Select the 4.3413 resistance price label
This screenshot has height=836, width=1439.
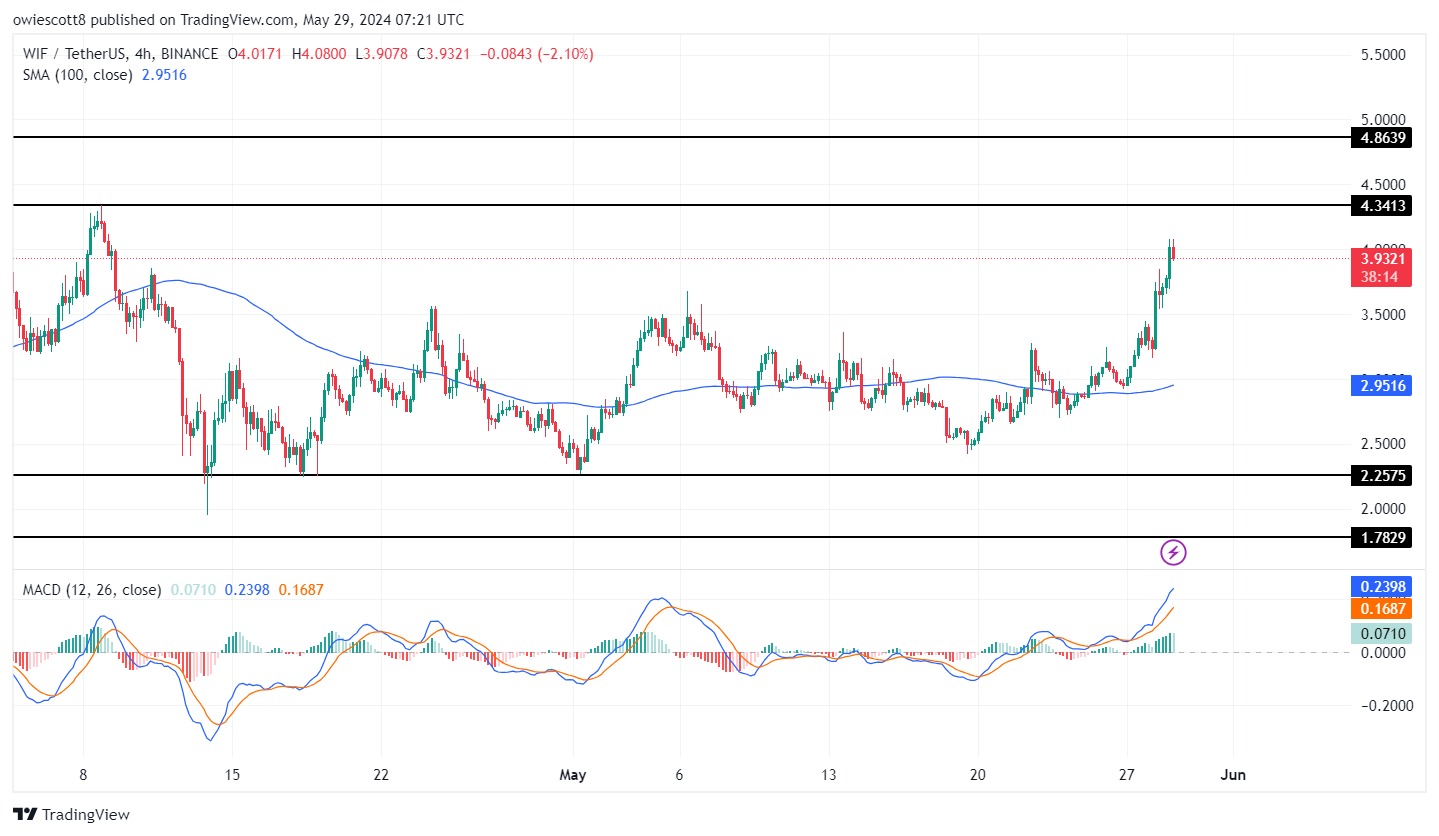[1380, 206]
